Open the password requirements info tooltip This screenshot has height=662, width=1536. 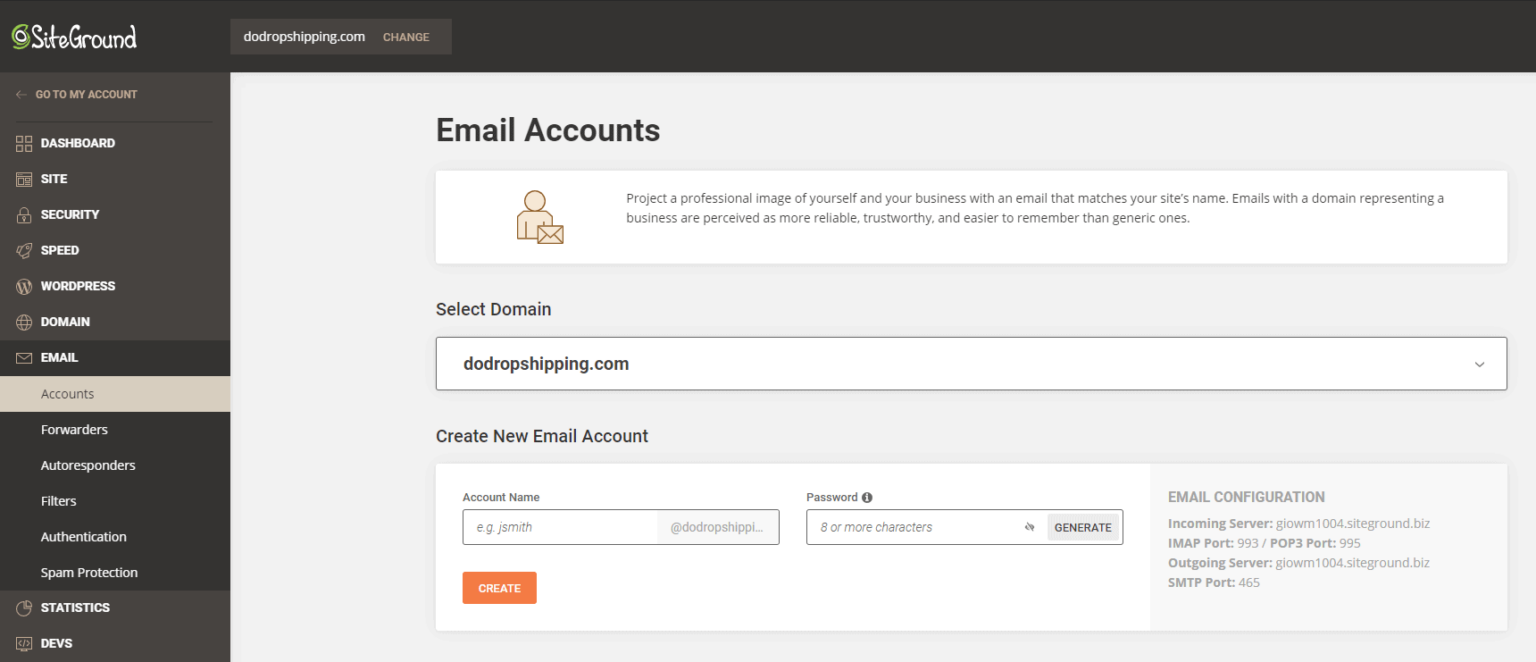tap(864, 497)
